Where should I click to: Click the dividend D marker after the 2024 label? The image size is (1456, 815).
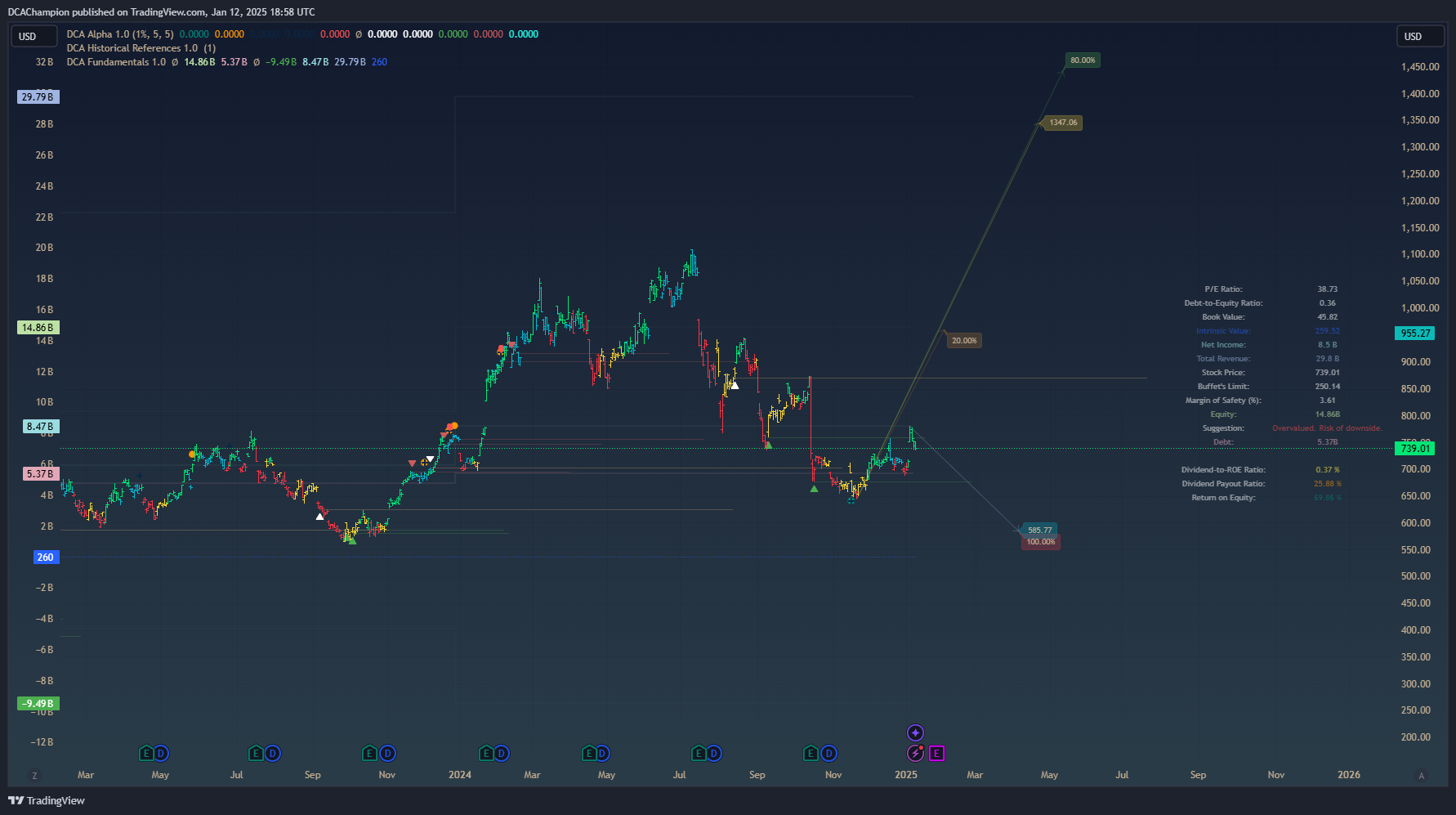pos(502,754)
